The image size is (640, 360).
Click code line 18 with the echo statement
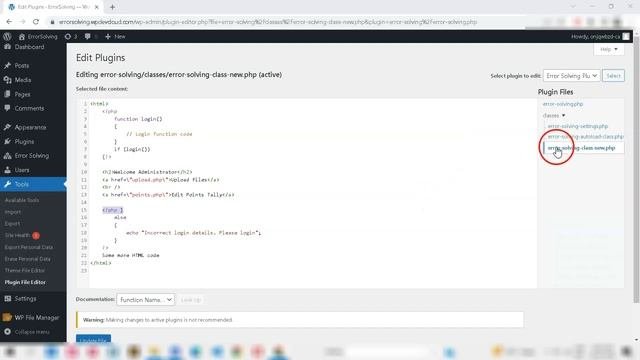(x=193, y=233)
